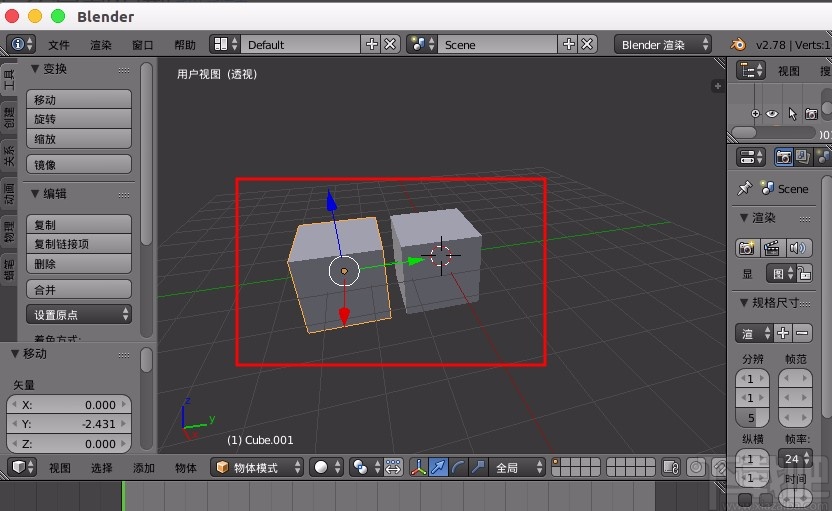Enable the first visible layer button
The width and height of the screenshot is (832, 511).
tap(556, 463)
